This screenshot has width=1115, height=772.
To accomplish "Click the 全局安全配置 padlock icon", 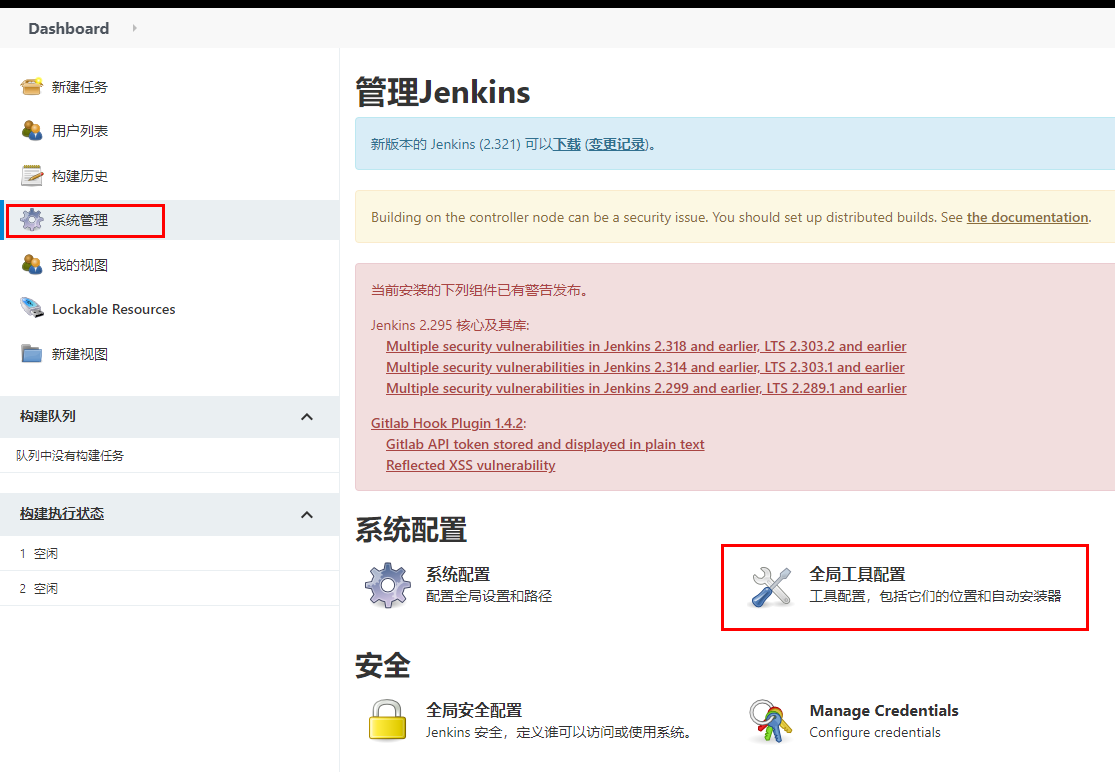I will [388, 720].
